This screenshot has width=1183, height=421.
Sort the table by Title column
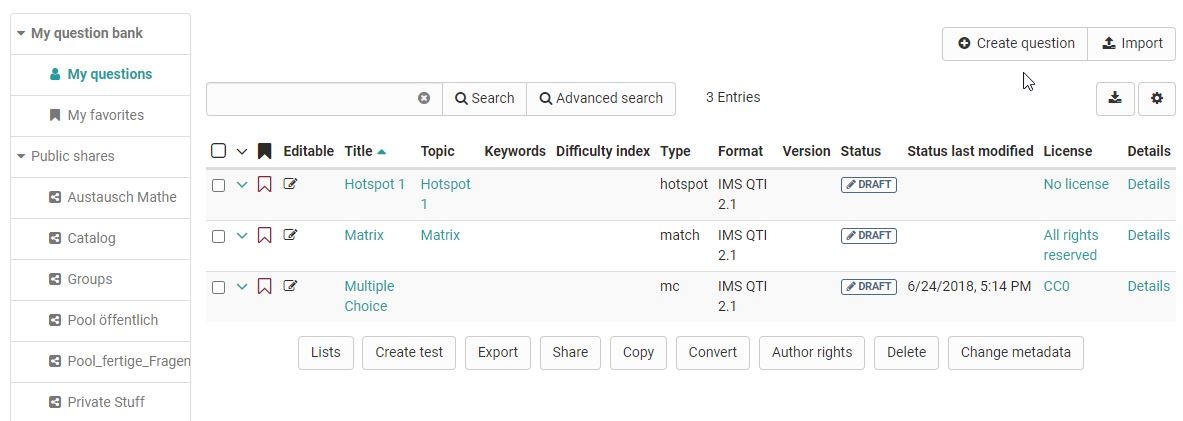pyautogui.click(x=358, y=151)
